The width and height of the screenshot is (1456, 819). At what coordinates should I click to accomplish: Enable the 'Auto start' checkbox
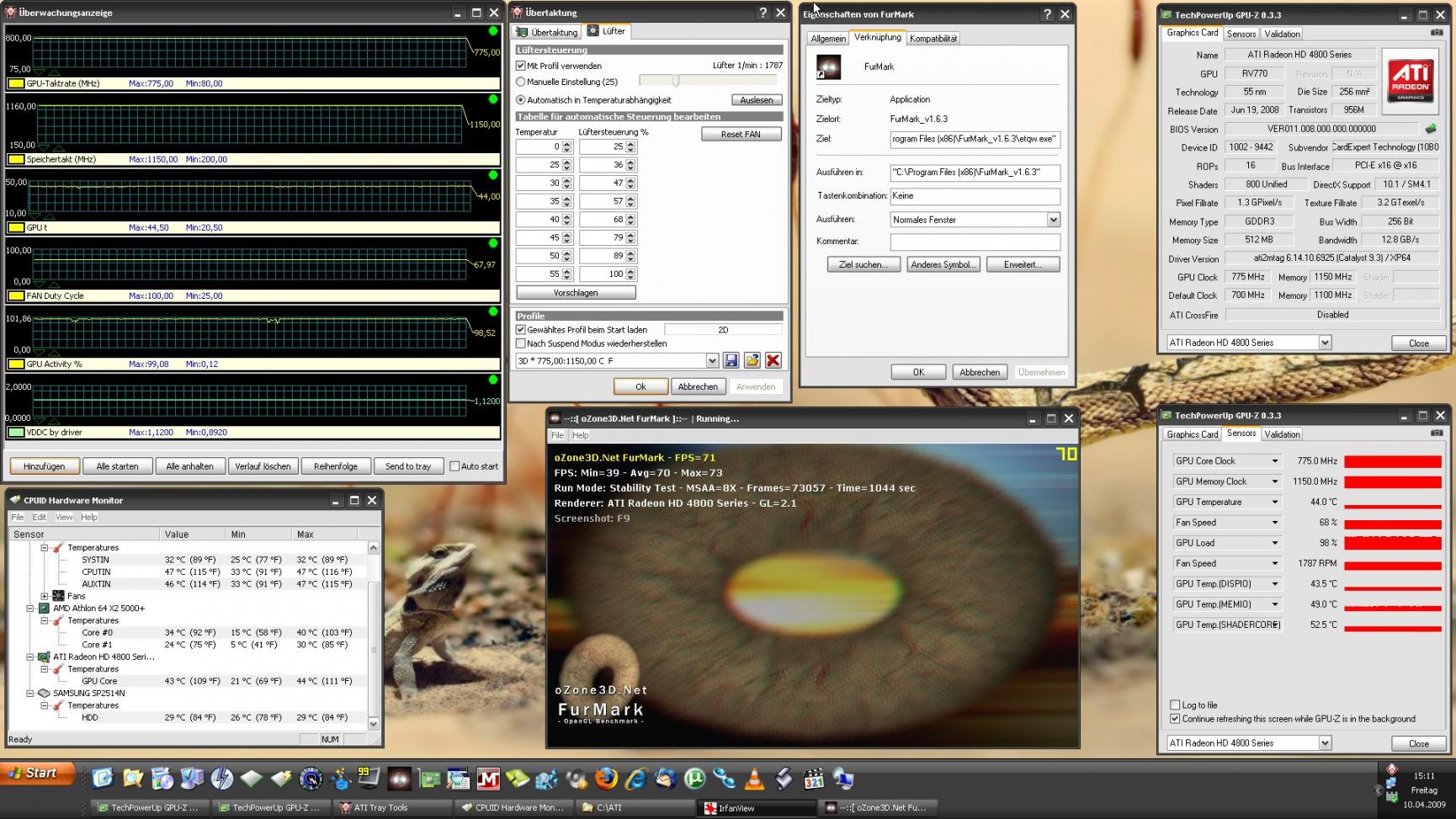tap(454, 466)
